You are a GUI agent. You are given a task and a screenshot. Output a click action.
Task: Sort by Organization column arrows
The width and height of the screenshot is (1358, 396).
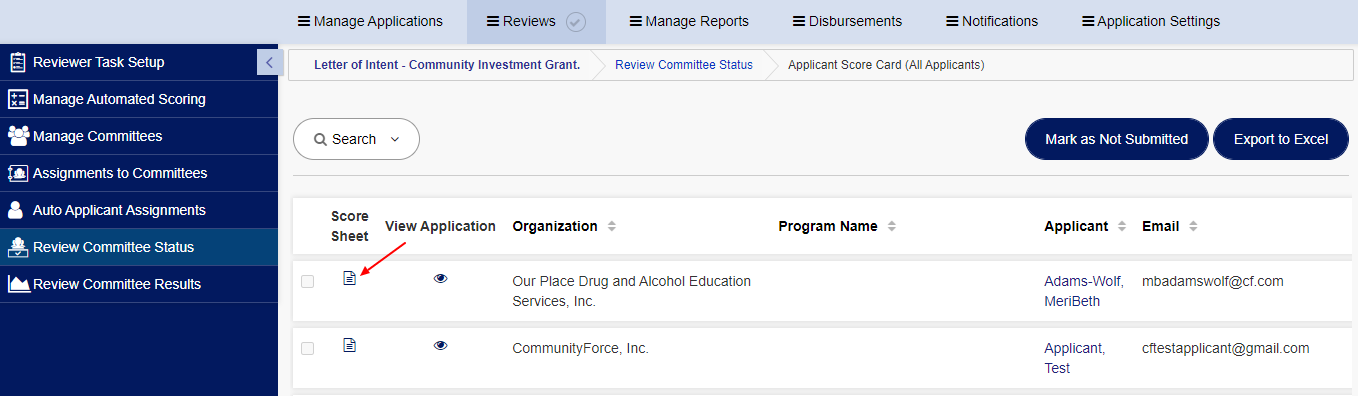(x=611, y=226)
